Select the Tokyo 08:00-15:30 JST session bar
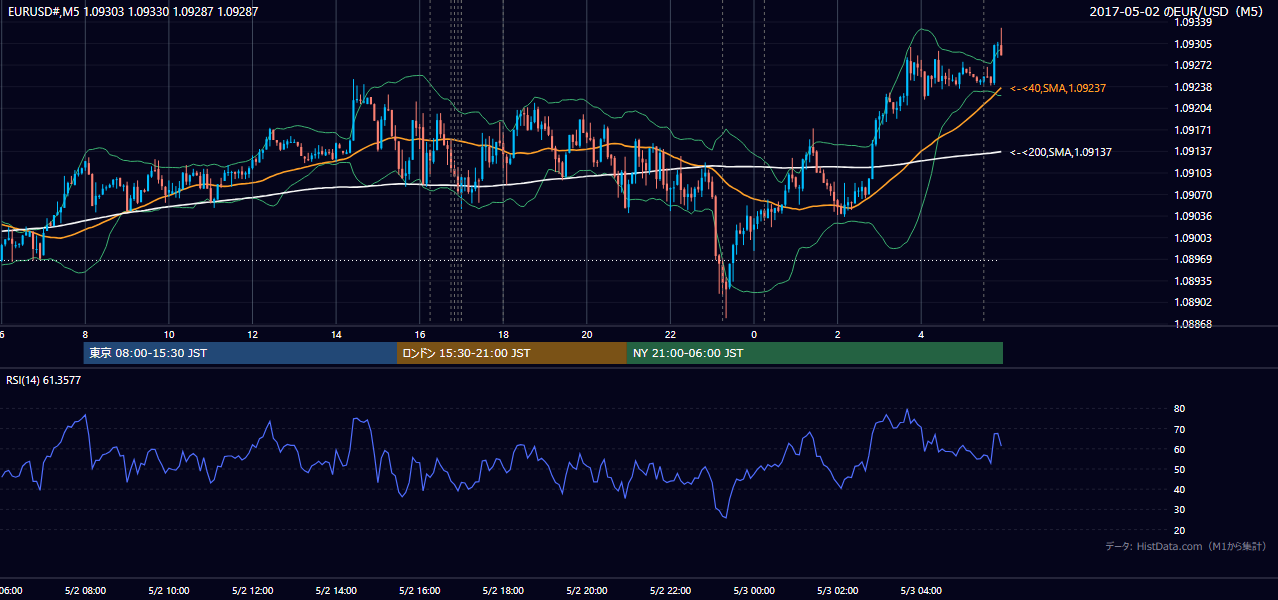Viewport: 1278px width, 600px height. [x=240, y=353]
